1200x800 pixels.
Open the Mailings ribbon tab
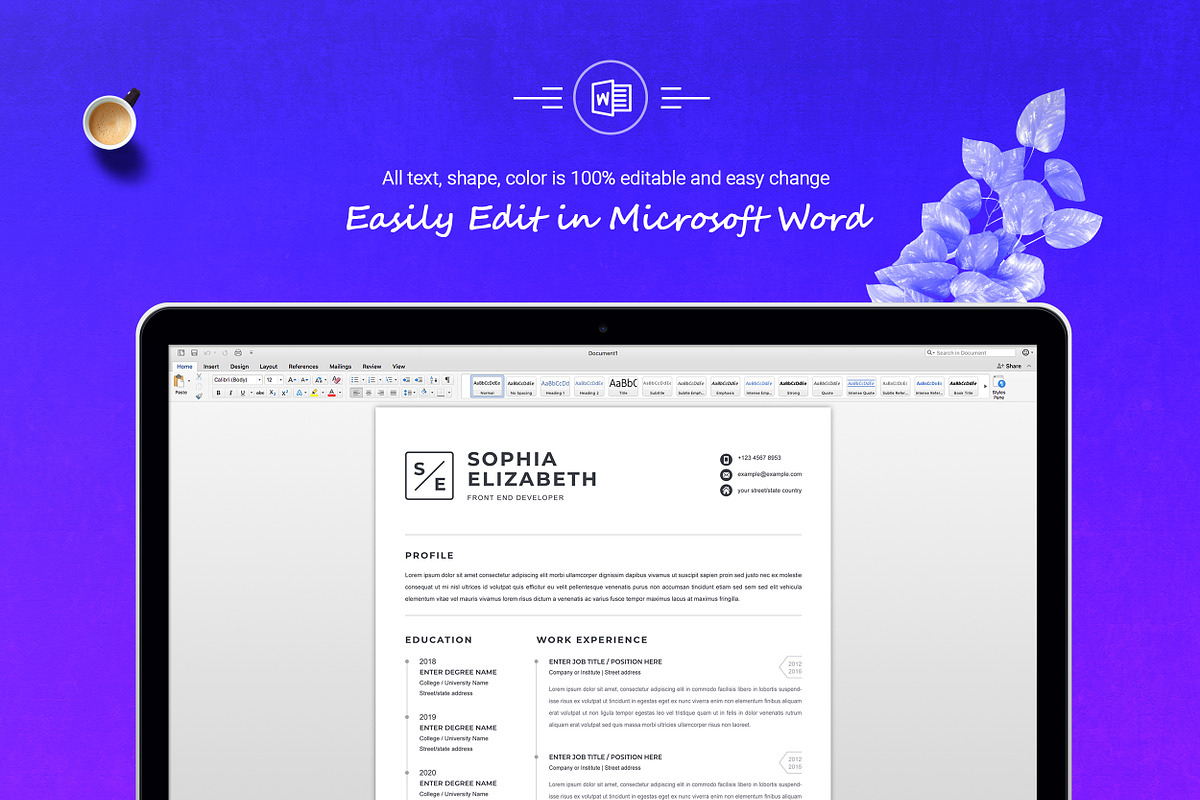340,367
